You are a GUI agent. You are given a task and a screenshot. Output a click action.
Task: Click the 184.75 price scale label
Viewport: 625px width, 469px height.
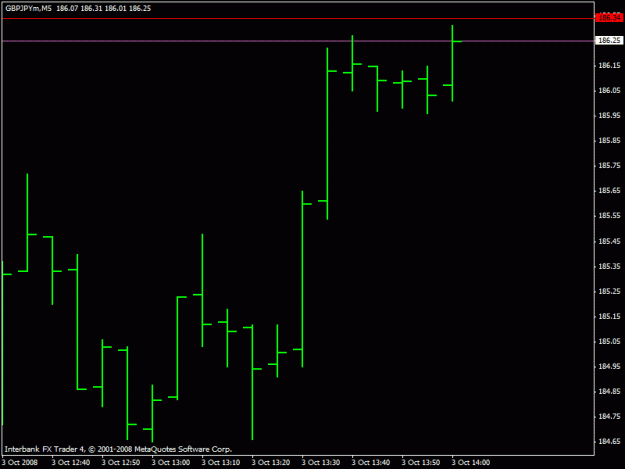pos(609,417)
